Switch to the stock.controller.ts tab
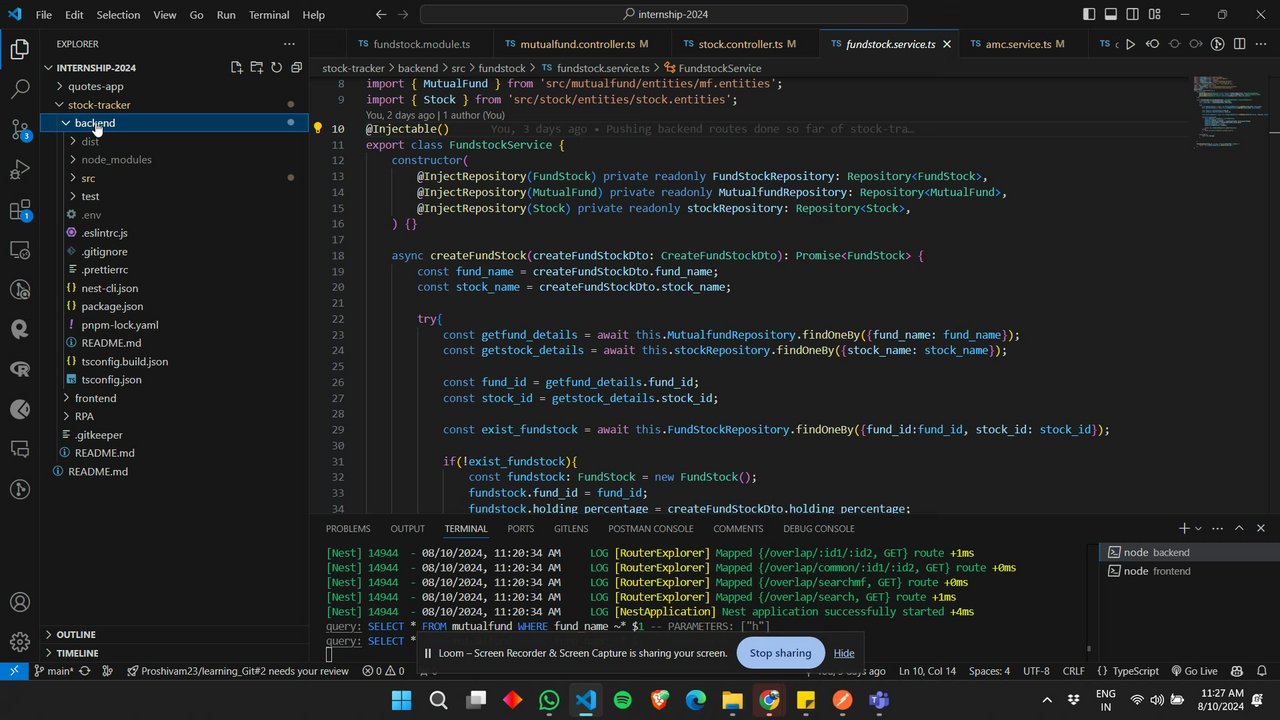Screen dimensions: 1280x720 [740, 44]
